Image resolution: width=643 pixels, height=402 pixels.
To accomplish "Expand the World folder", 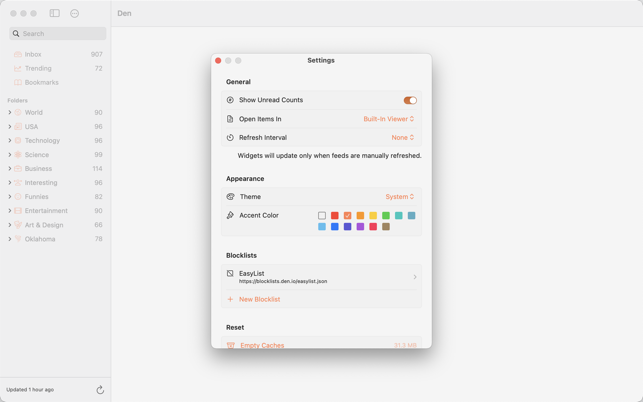I will pos(10,113).
